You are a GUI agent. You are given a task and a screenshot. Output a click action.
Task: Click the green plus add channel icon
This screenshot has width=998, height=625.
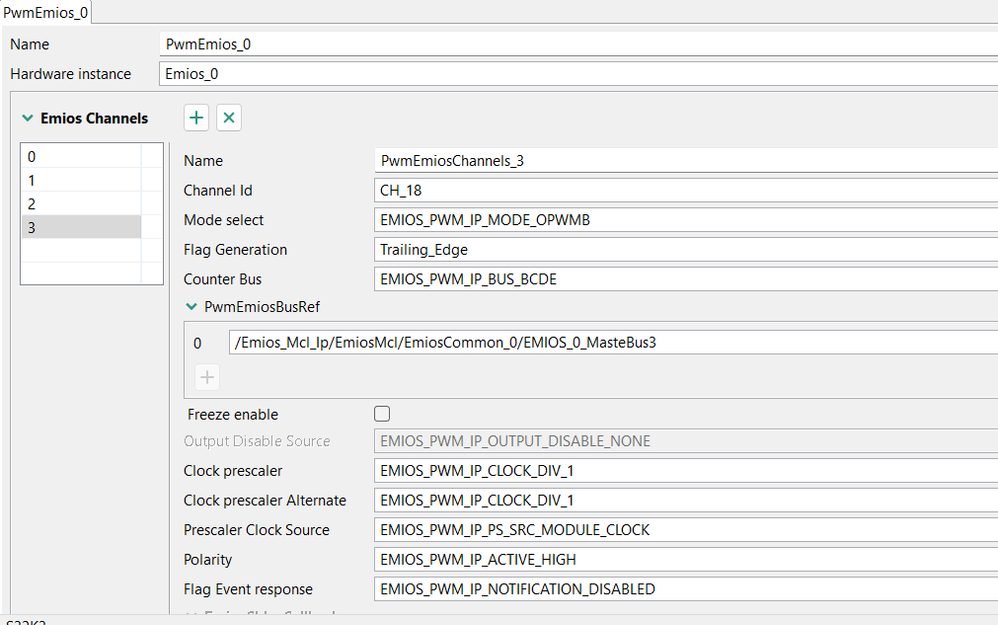click(197, 118)
